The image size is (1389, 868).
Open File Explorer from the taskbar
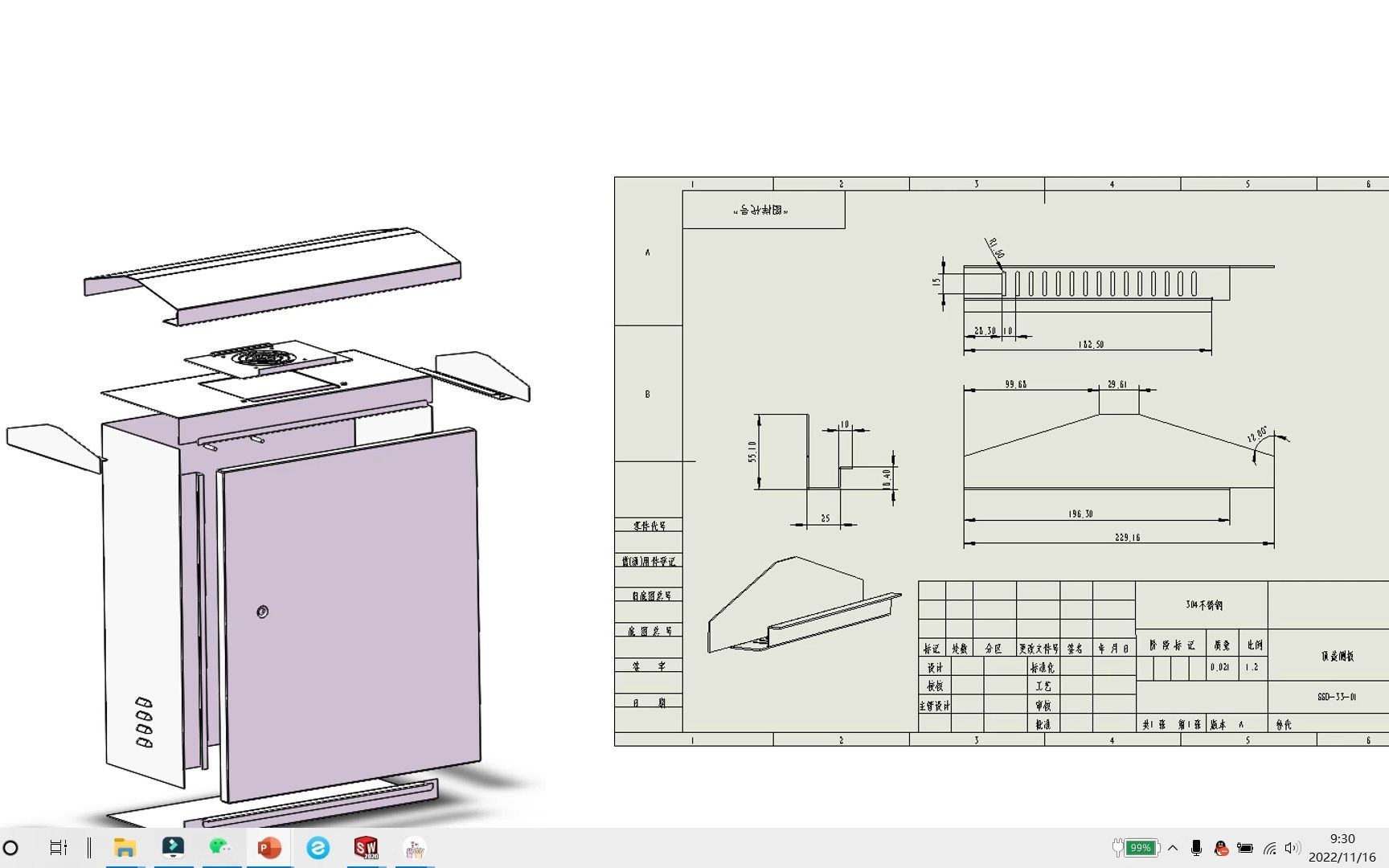(x=125, y=848)
